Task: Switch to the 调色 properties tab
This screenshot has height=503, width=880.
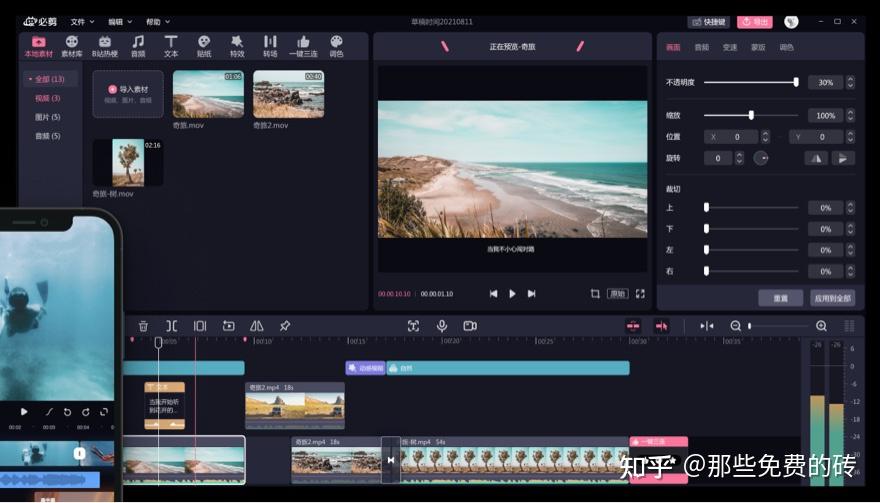Action: (786, 48)
